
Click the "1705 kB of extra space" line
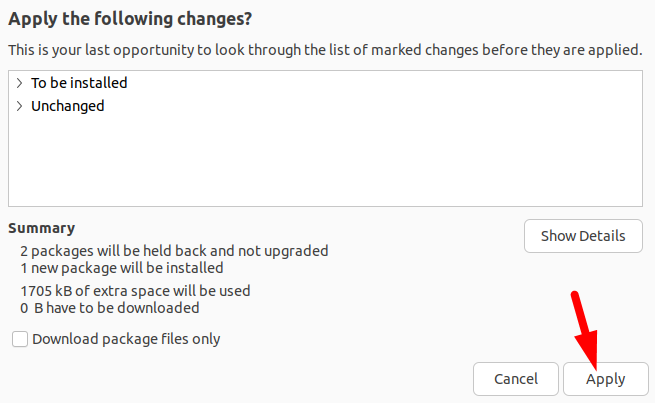coord(135,291)
